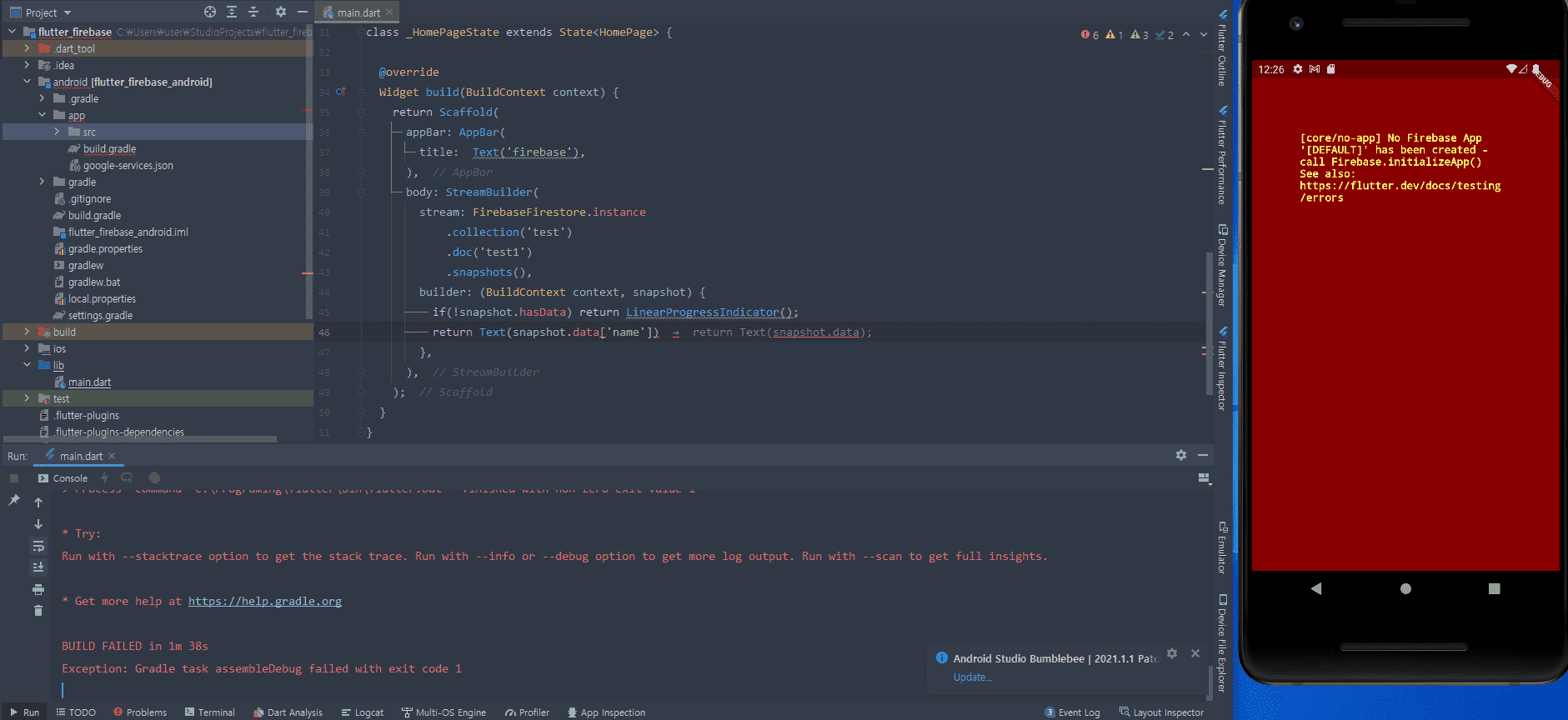Open Flutter Inspector side panel

[1222, 368]
